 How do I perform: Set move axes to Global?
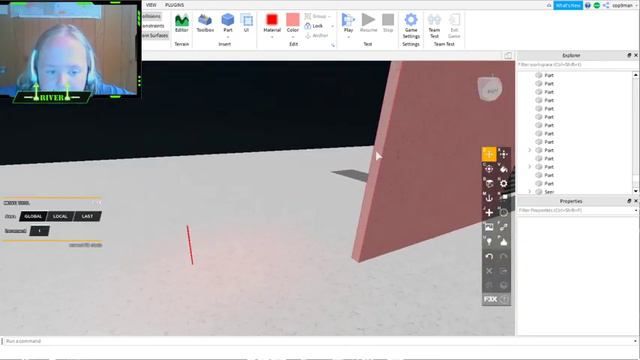(x=33, y=216)
